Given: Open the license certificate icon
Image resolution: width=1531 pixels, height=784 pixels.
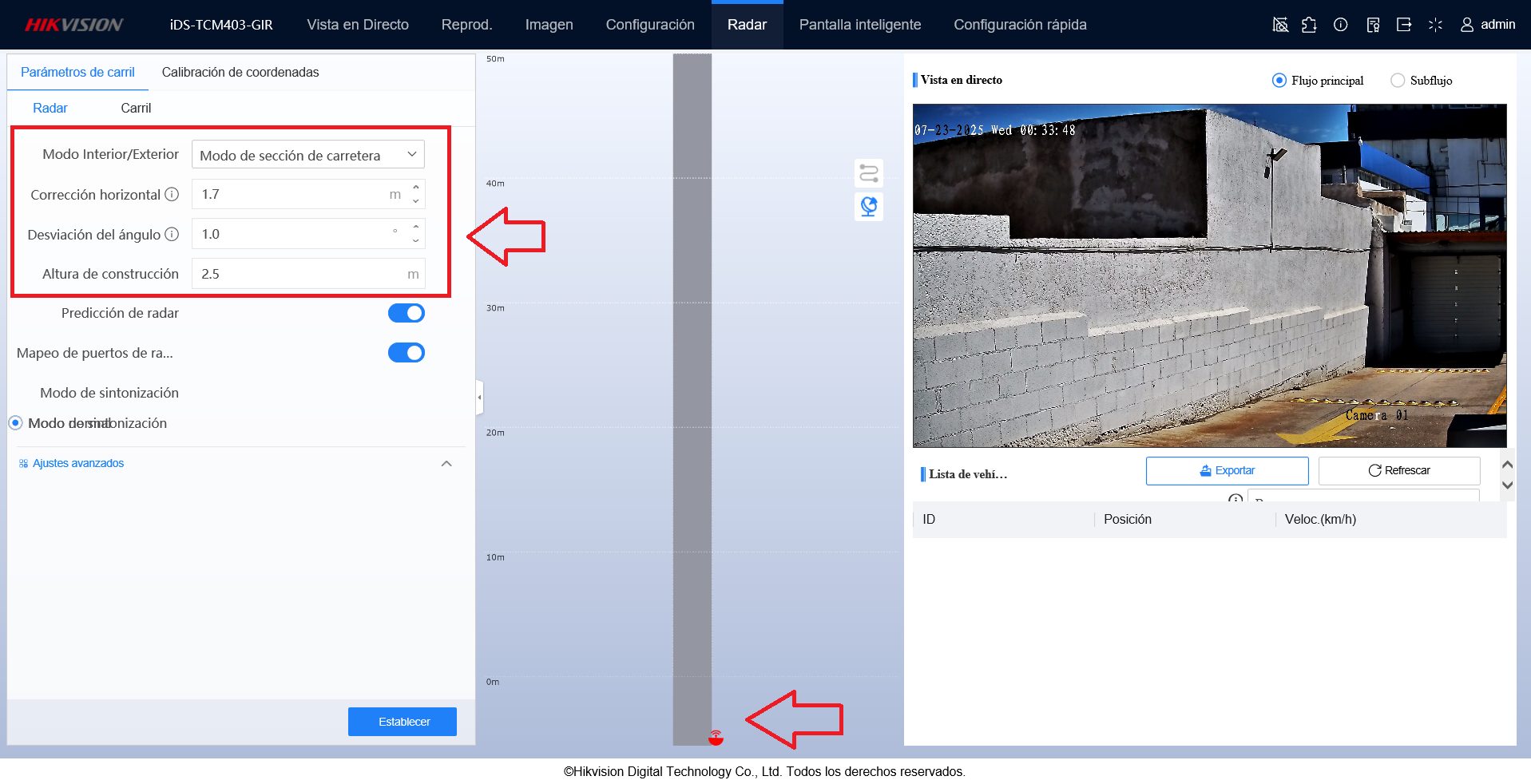Looking at the screenshot, I should tap(1373, 25).
